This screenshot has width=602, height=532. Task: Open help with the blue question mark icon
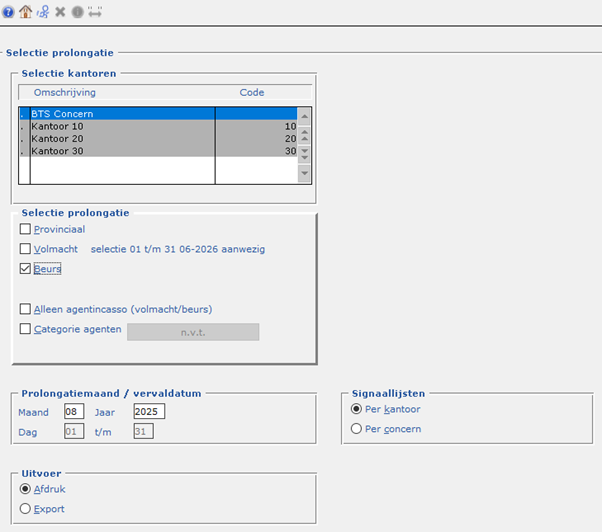pos(8,12)
